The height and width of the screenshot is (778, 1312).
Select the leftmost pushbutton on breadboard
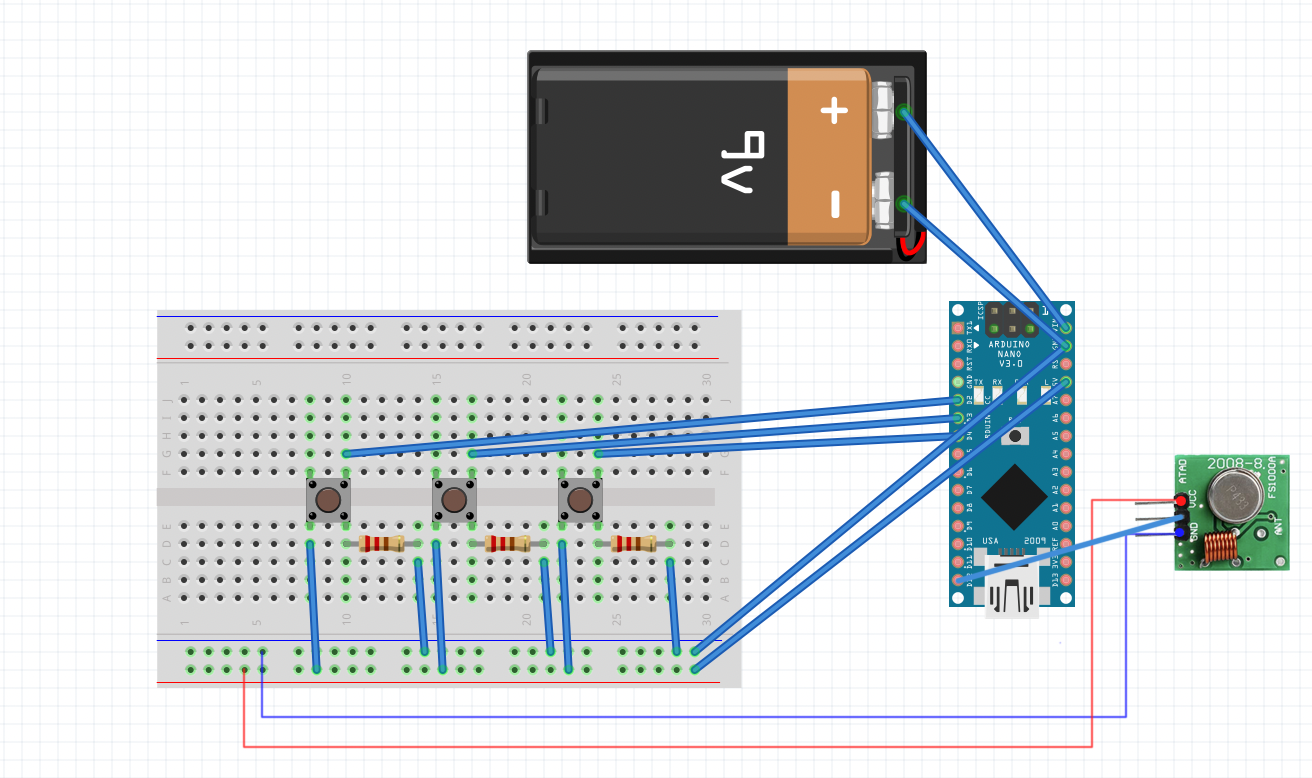(328, 500)
